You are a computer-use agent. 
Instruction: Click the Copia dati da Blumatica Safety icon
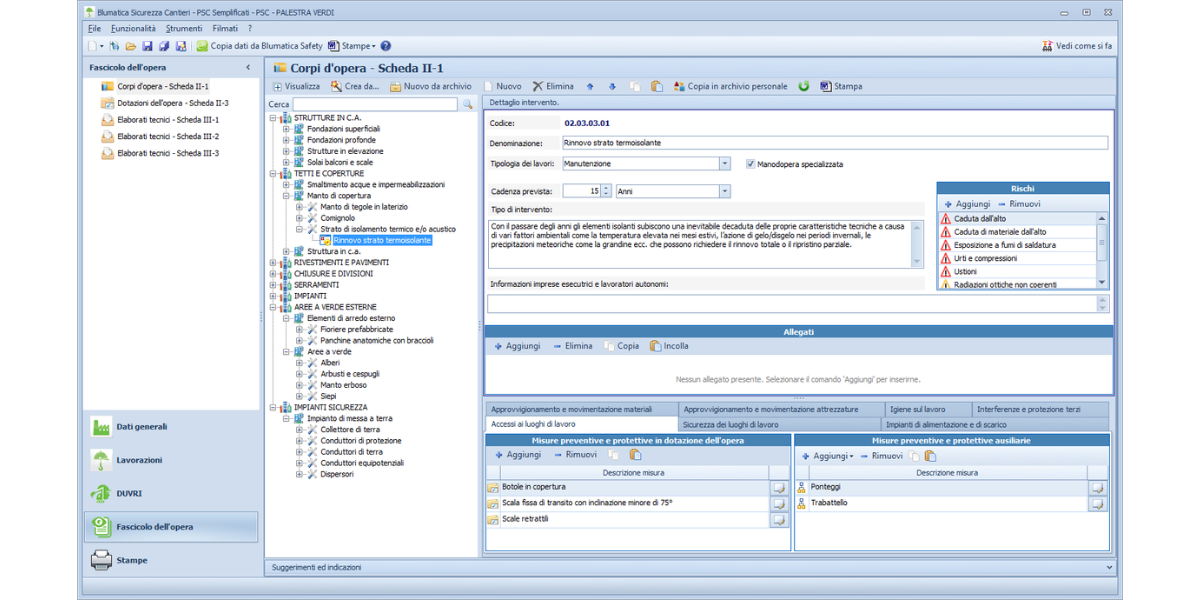pos(202,46)
